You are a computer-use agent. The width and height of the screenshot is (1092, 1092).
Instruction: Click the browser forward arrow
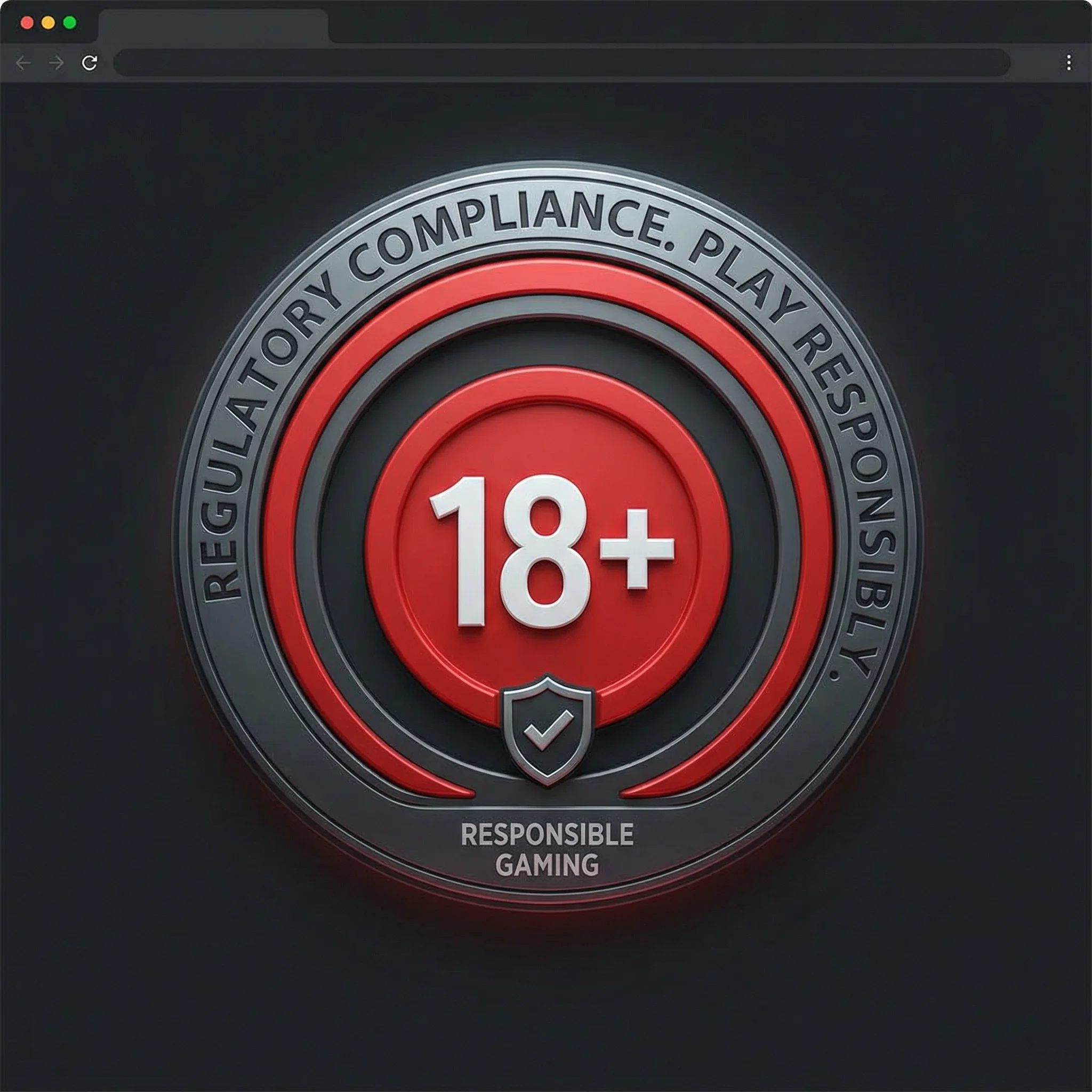(57, 63)
